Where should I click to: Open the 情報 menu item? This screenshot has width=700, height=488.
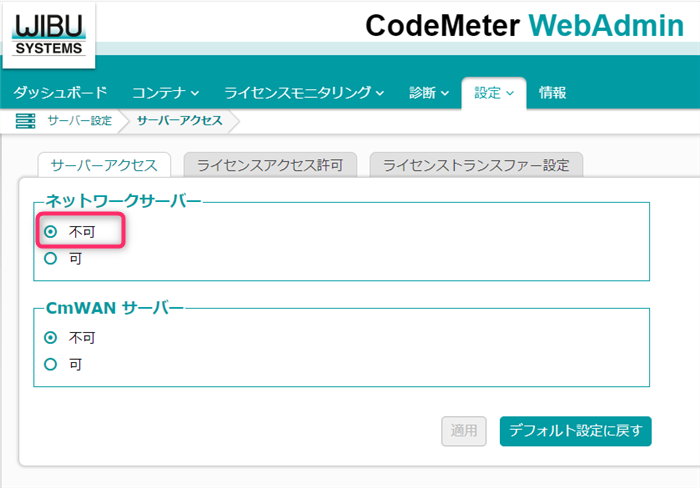552,93
